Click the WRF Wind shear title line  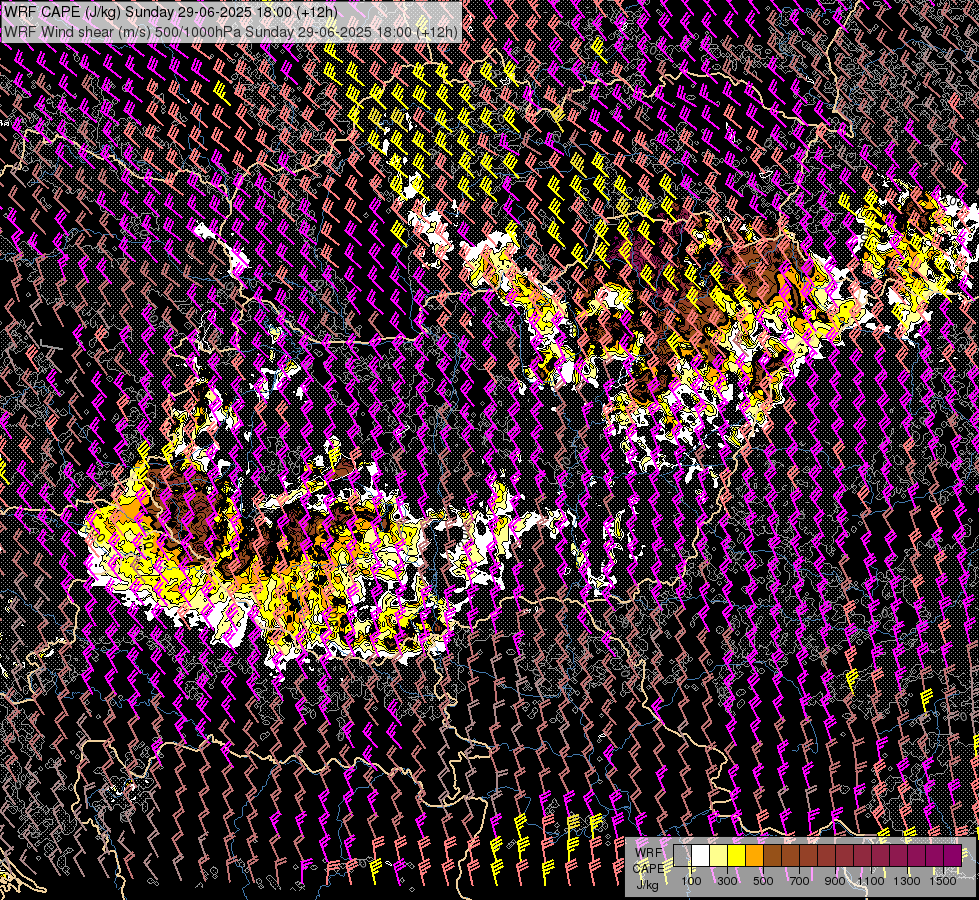(x=230, y=31)
